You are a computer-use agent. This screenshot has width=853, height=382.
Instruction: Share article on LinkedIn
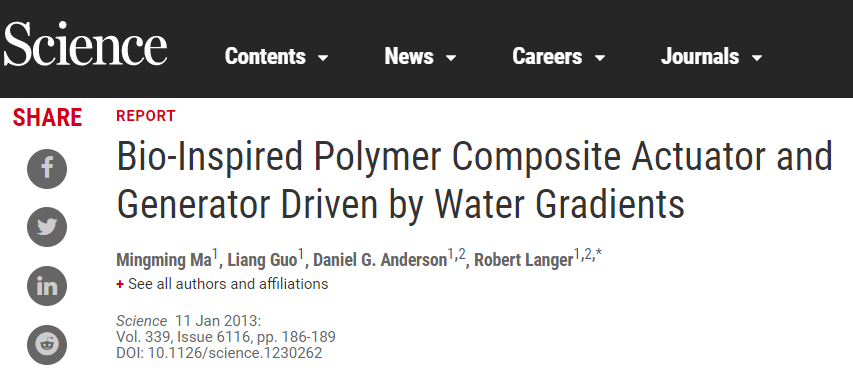(x=47, y=286)
